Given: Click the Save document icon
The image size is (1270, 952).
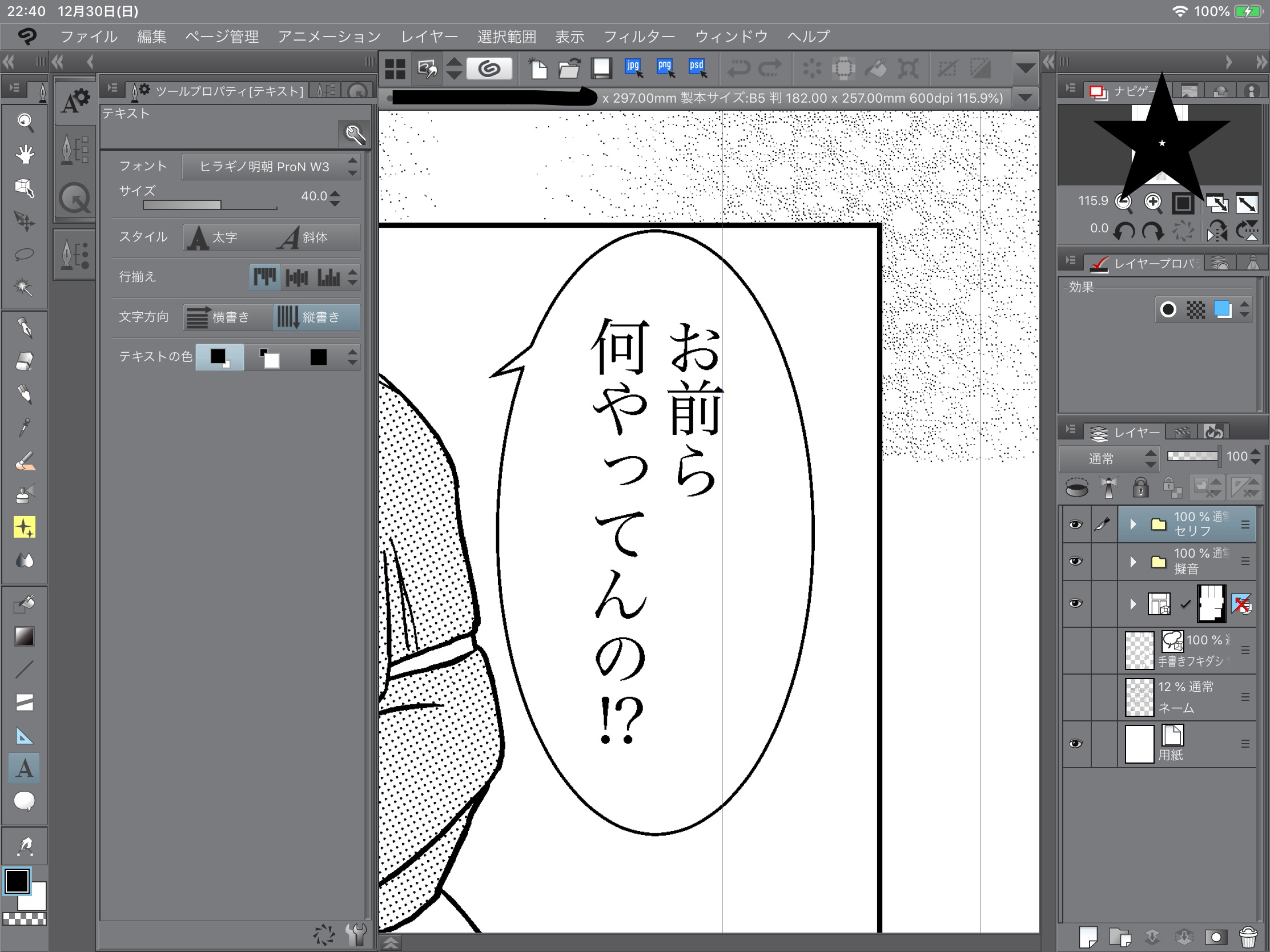Looking at the screenshot, I should click(601, 68).
